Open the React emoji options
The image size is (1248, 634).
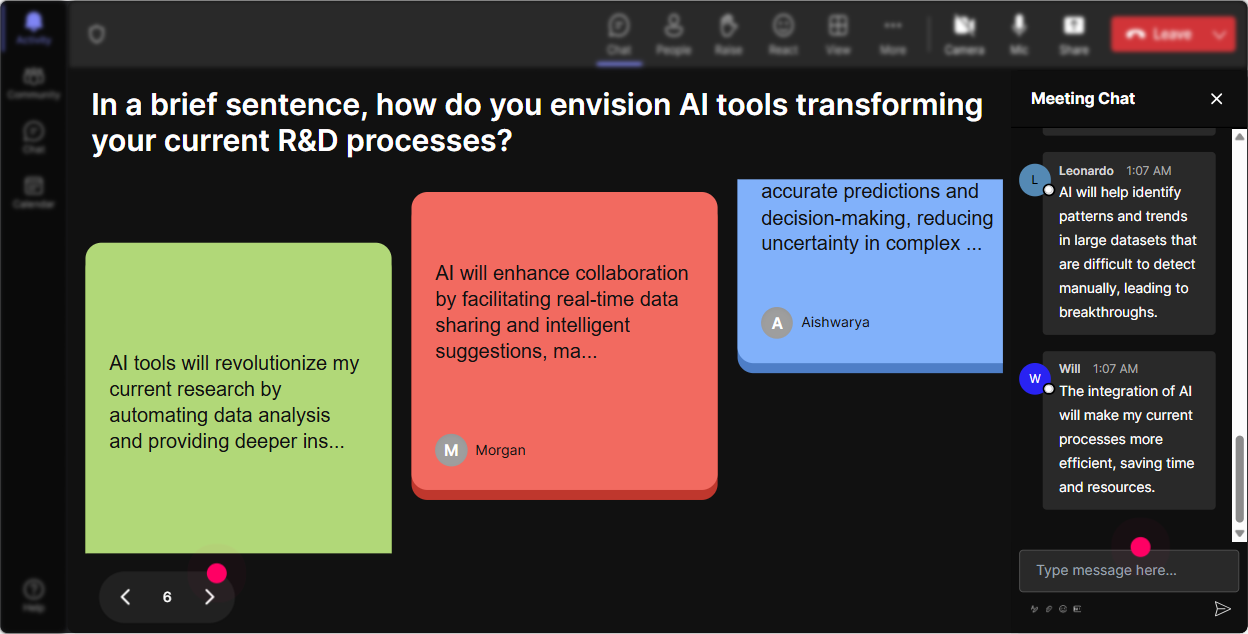click(783, 34)
